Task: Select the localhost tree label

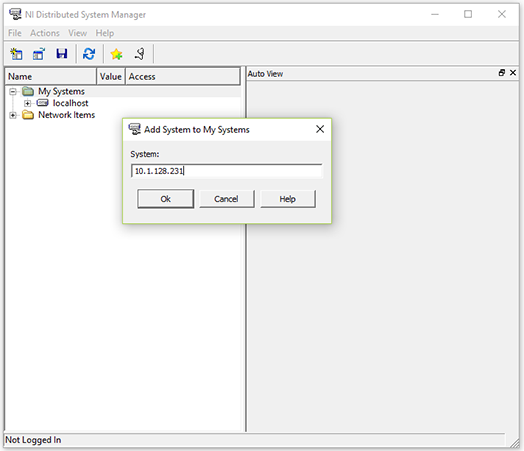Action: tap(71, 103)
